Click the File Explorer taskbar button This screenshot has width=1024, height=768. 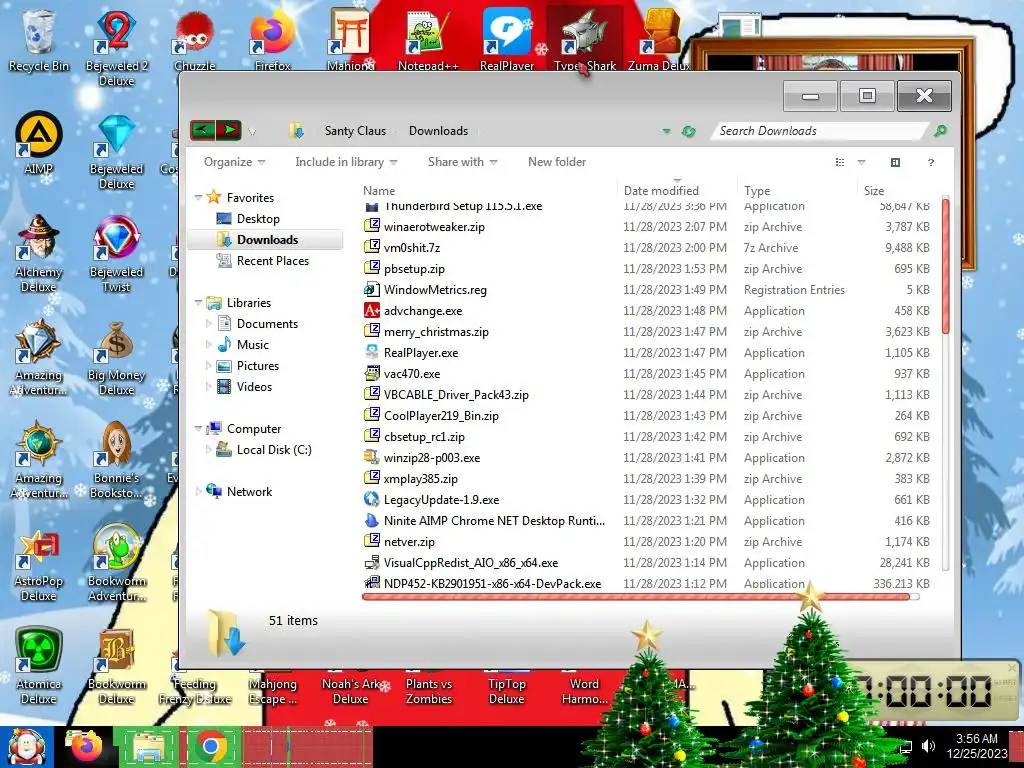coord(148,747)
